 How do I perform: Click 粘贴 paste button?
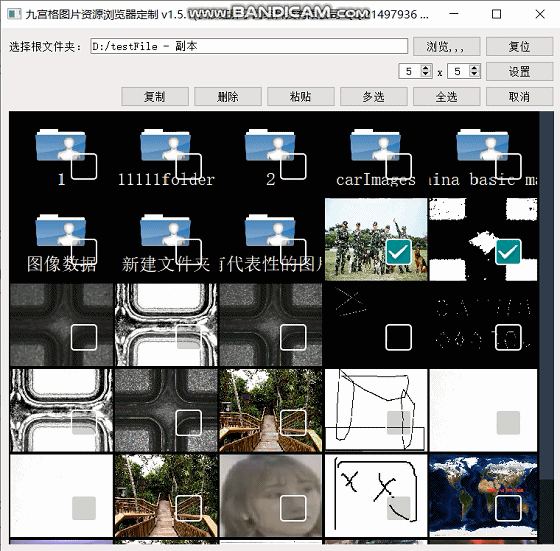point(300,96)
